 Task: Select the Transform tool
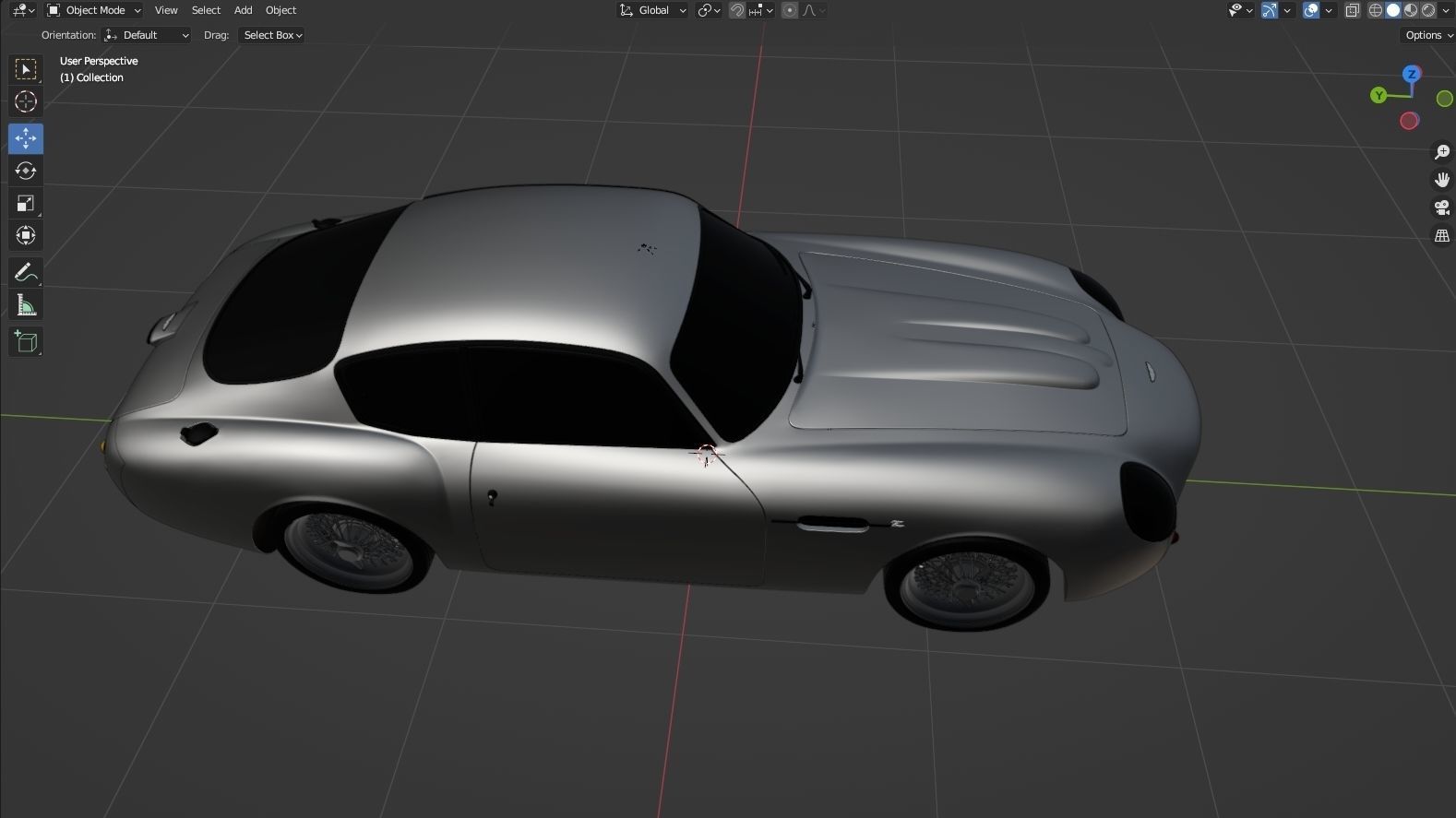(26, 235)
